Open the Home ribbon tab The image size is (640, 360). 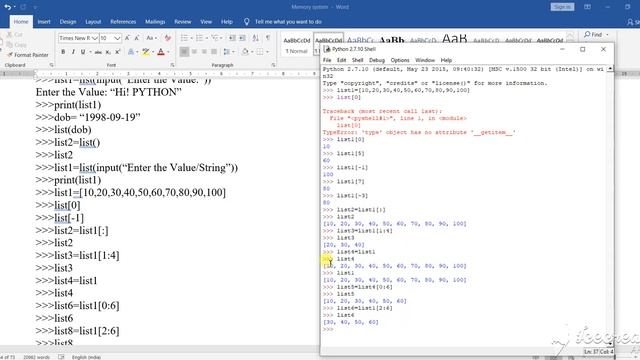point(21,22)
